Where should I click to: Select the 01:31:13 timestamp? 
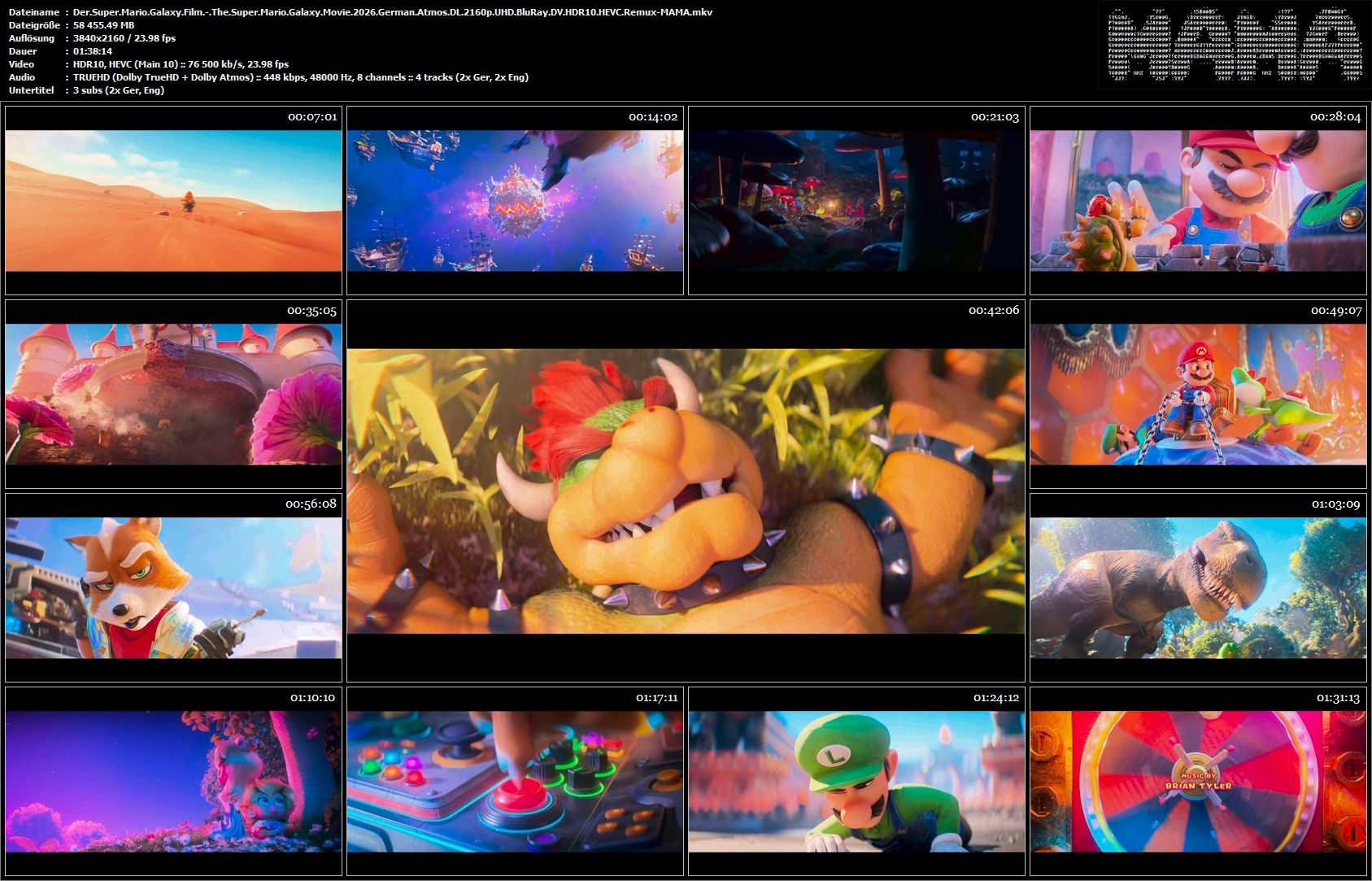tap(1338, 698)
